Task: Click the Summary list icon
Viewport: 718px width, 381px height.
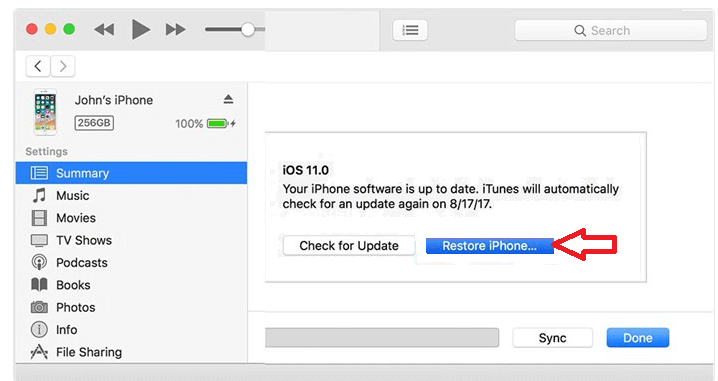Action: click(39, 173)
